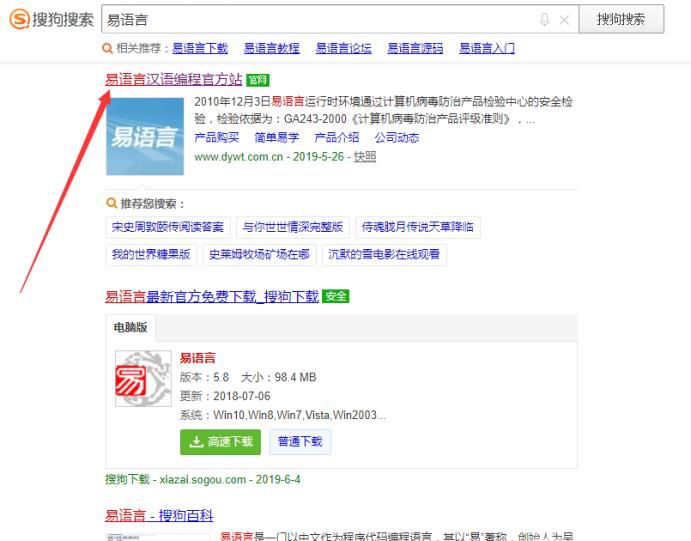Select recommended search 宋史周敦颐传阅读答案

coord(168,227)
